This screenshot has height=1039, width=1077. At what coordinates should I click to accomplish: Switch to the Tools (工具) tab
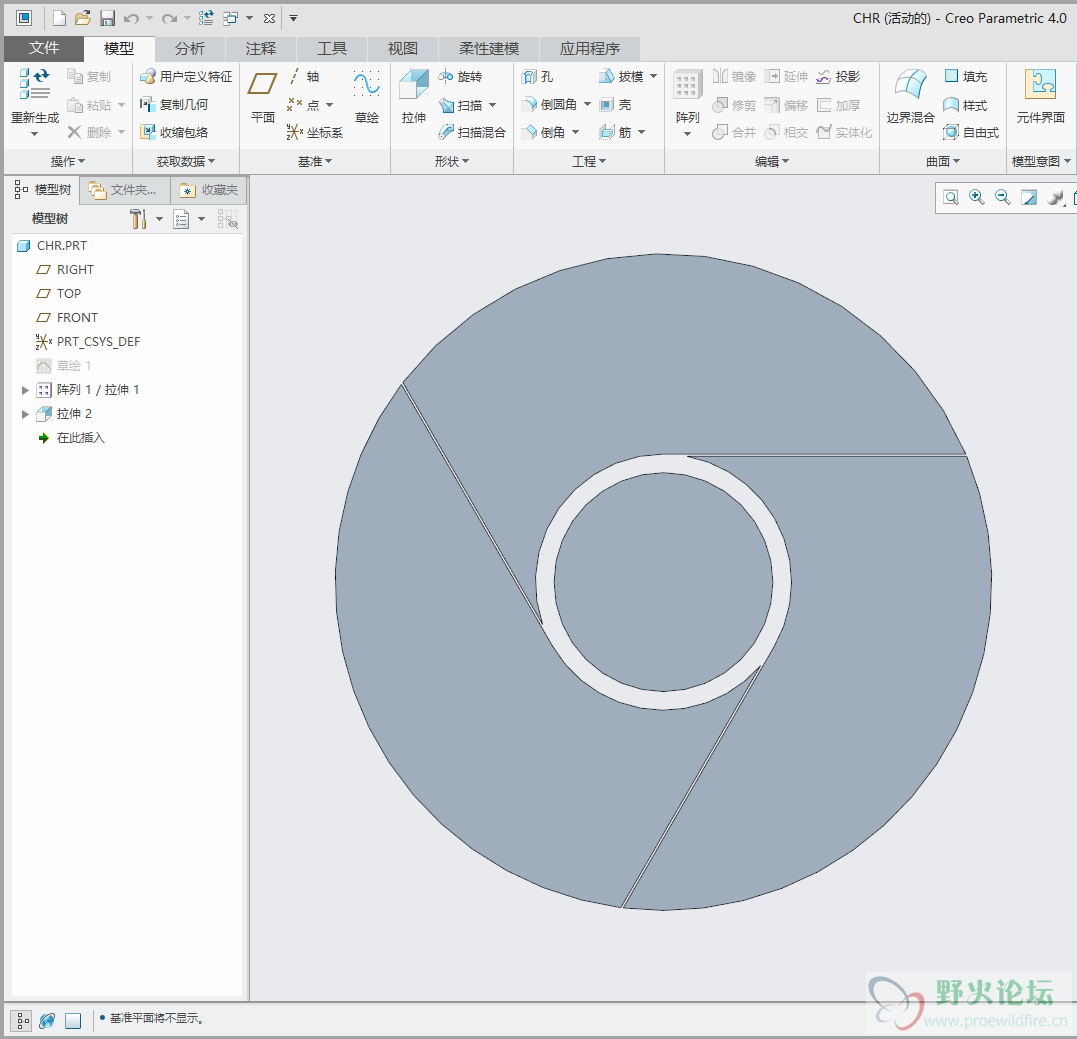pyautogui.click(x=332, y=49)
